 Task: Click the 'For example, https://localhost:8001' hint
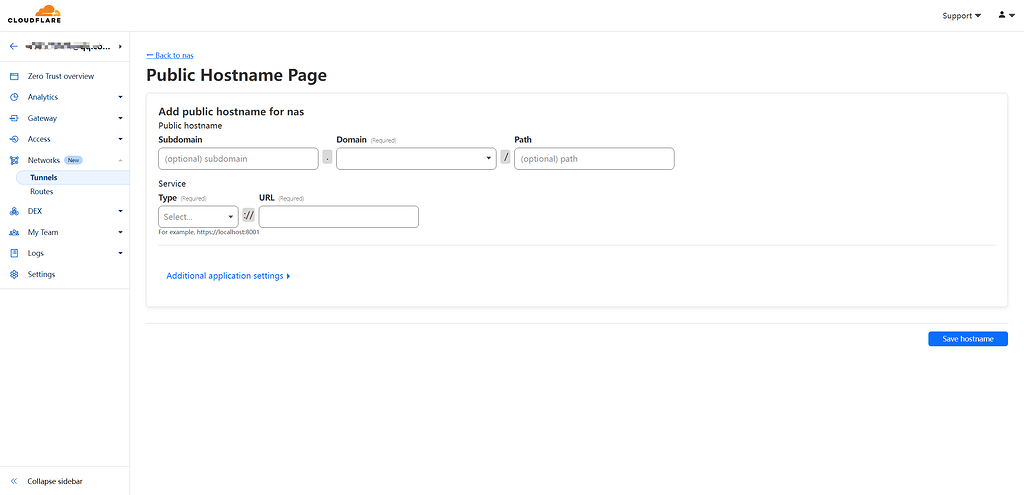(209, 232)
